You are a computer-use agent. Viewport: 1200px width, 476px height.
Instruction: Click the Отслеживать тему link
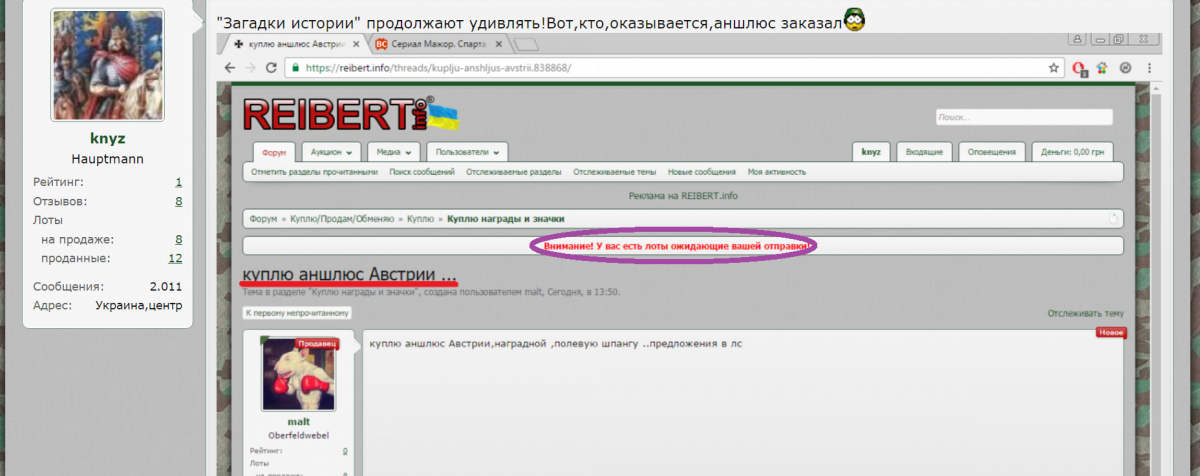[1085, 313]
